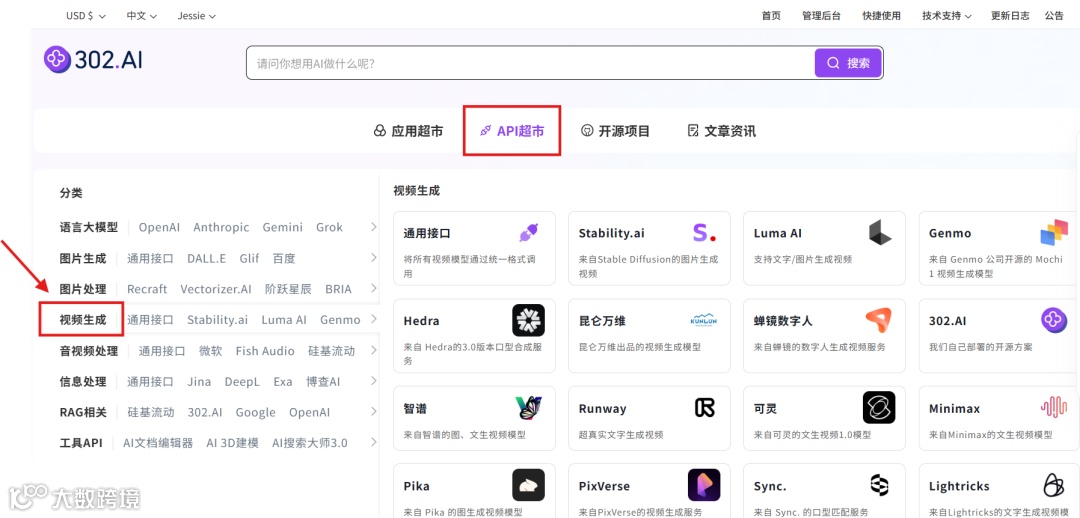
Task: Click the Hedra card logo
Action: [x=528, y=320]
